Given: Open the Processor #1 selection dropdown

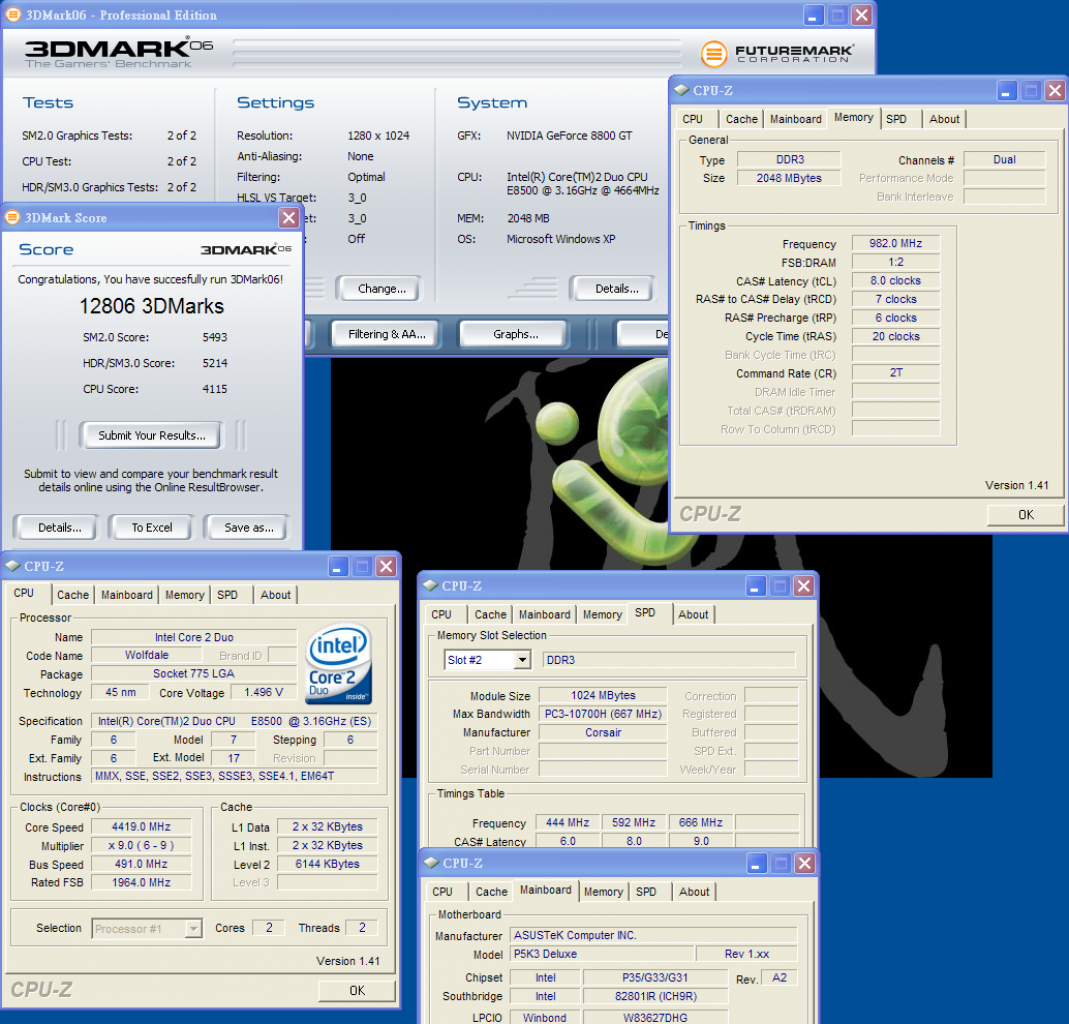Looking at the screenshot, I should tap(194, 929).
